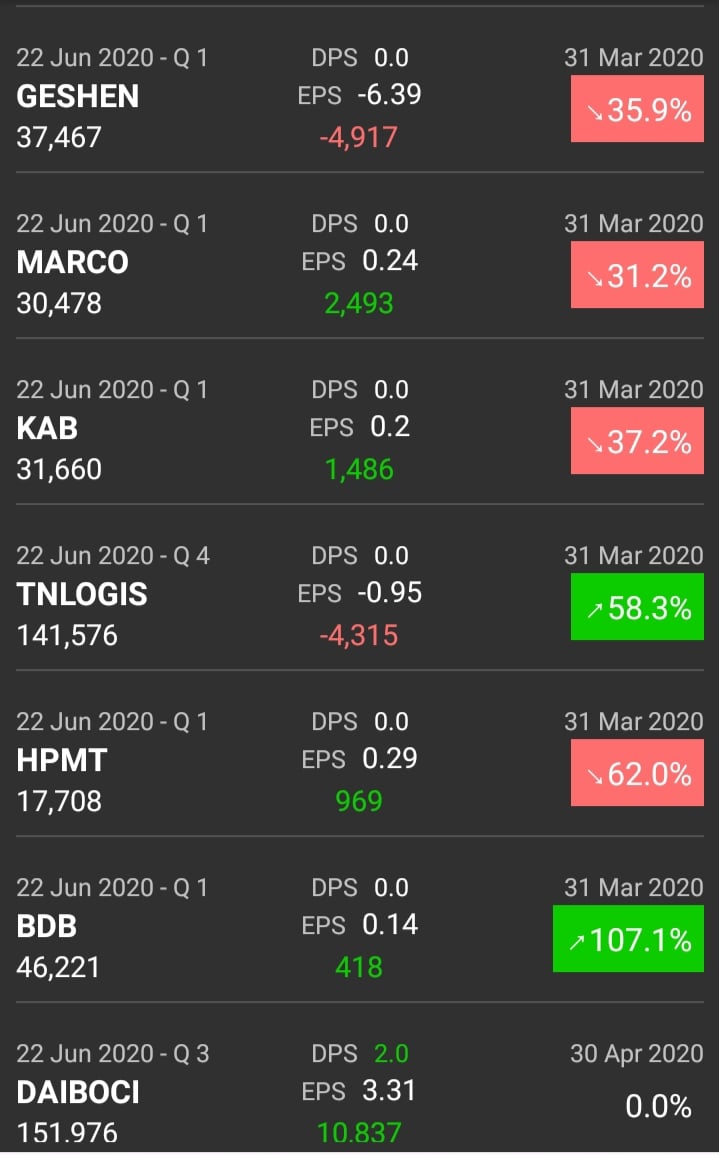The width and height of the screenshot is (719, 1155).
Task: Tap the MARCO down-arrow 31.2% badge
Action: 637,275
